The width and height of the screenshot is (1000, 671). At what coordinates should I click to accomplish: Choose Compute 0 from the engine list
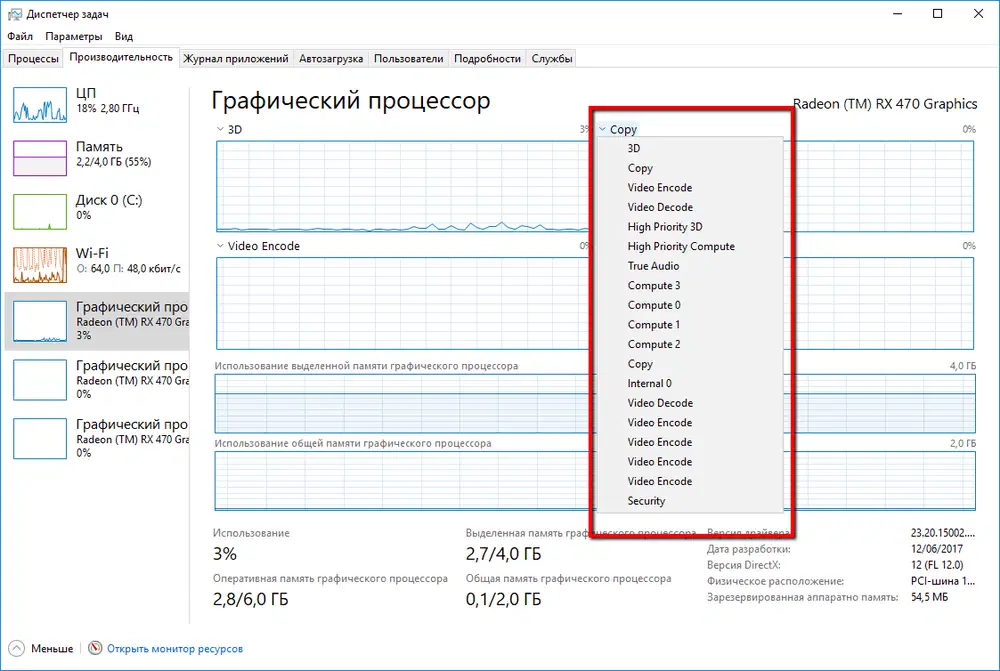(690, 306)
